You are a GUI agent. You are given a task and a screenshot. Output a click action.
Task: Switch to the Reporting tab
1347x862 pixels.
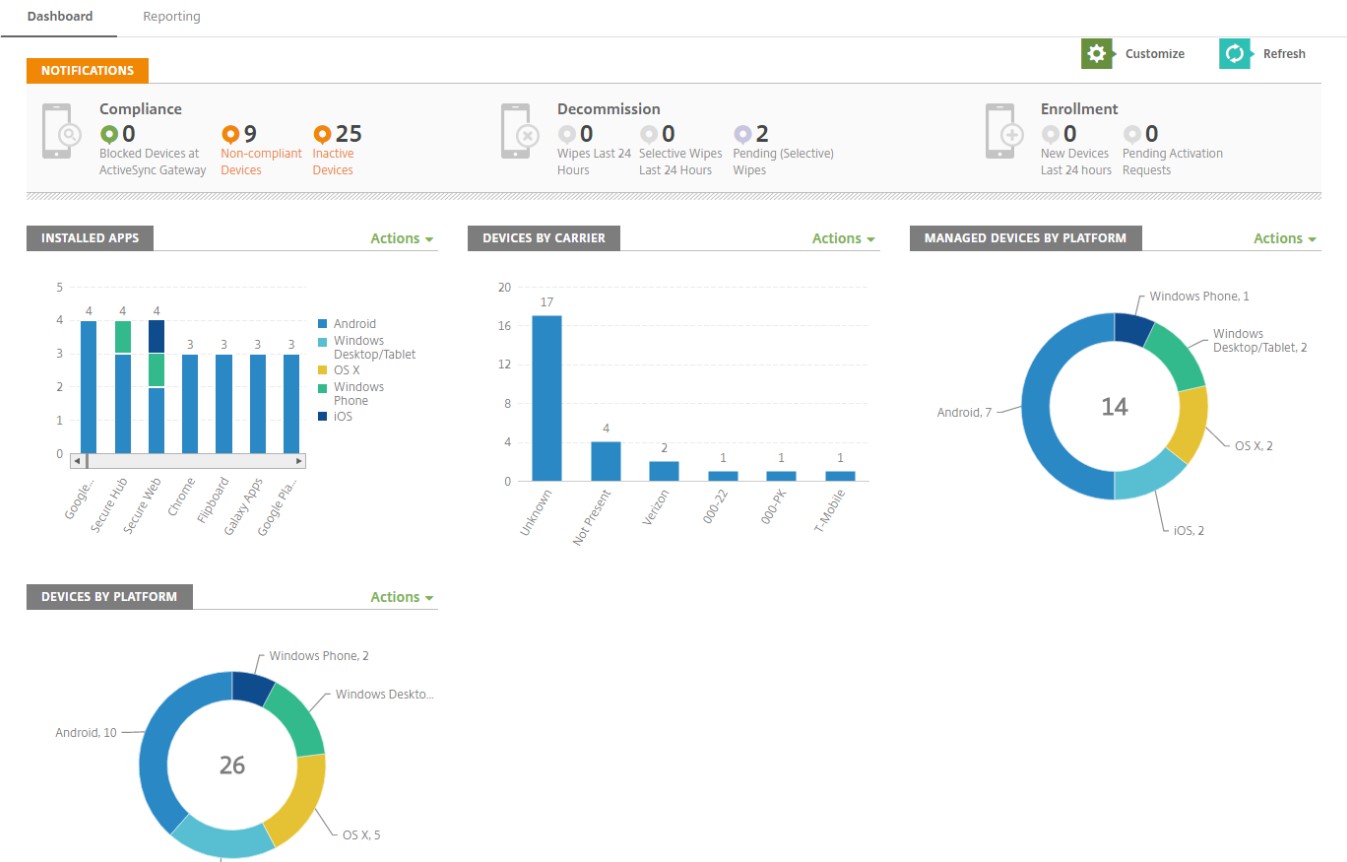[x=171, y=16]
